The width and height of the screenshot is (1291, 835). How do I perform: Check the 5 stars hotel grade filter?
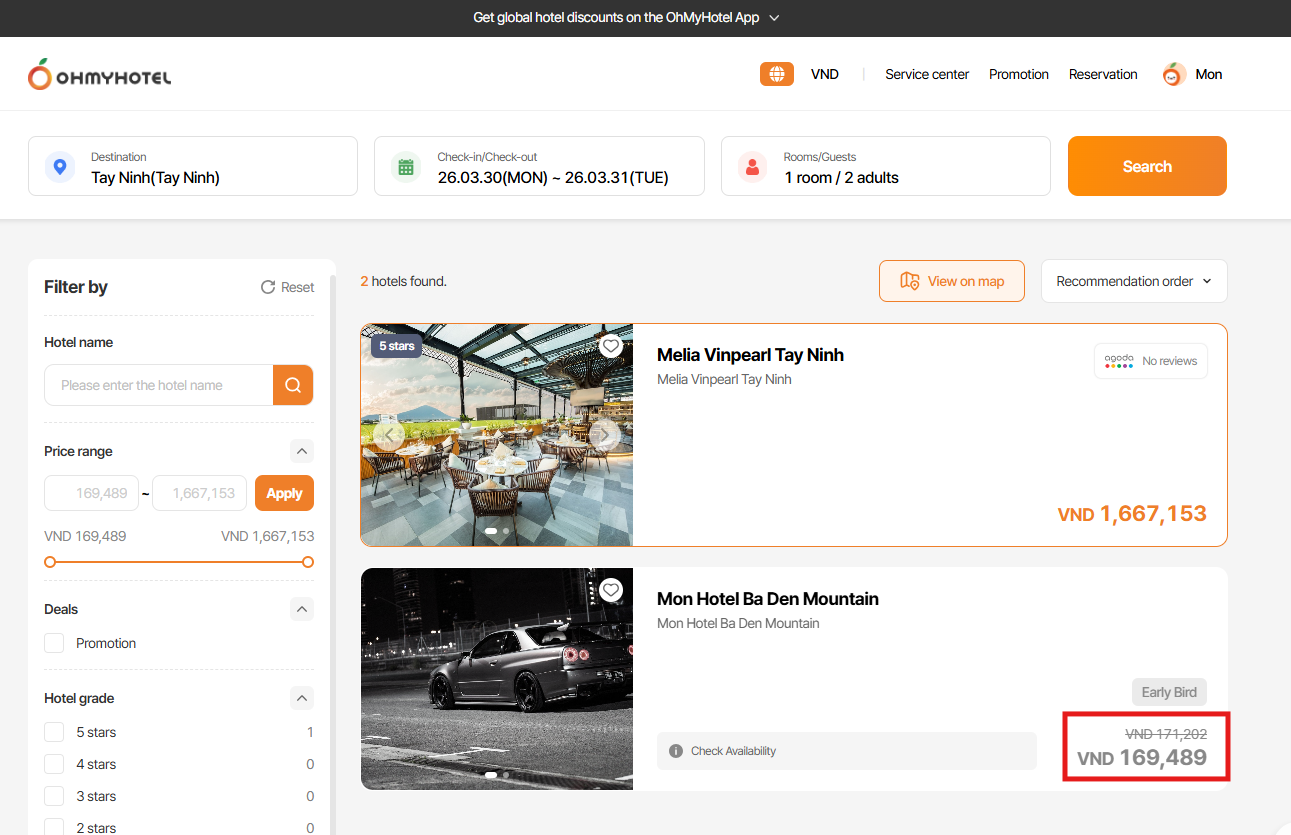54,732
